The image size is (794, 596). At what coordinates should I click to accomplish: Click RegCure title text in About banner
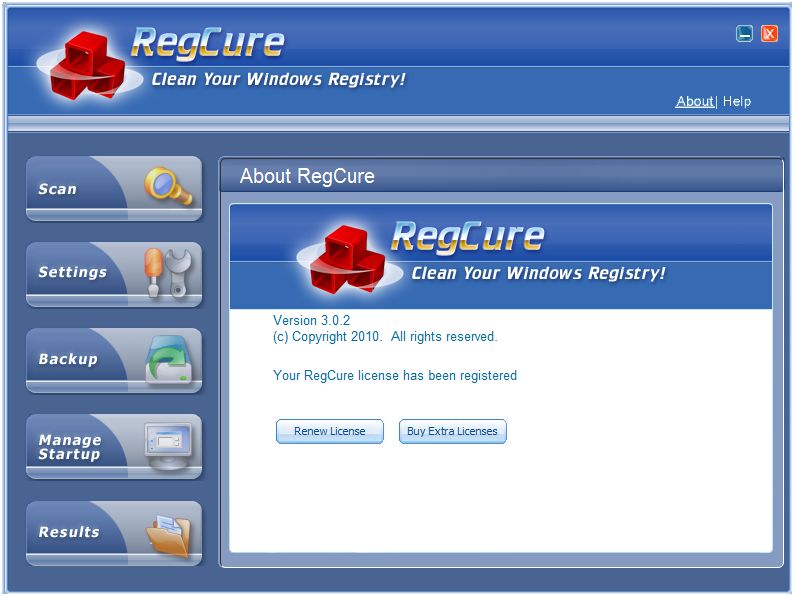pos(468,236)
